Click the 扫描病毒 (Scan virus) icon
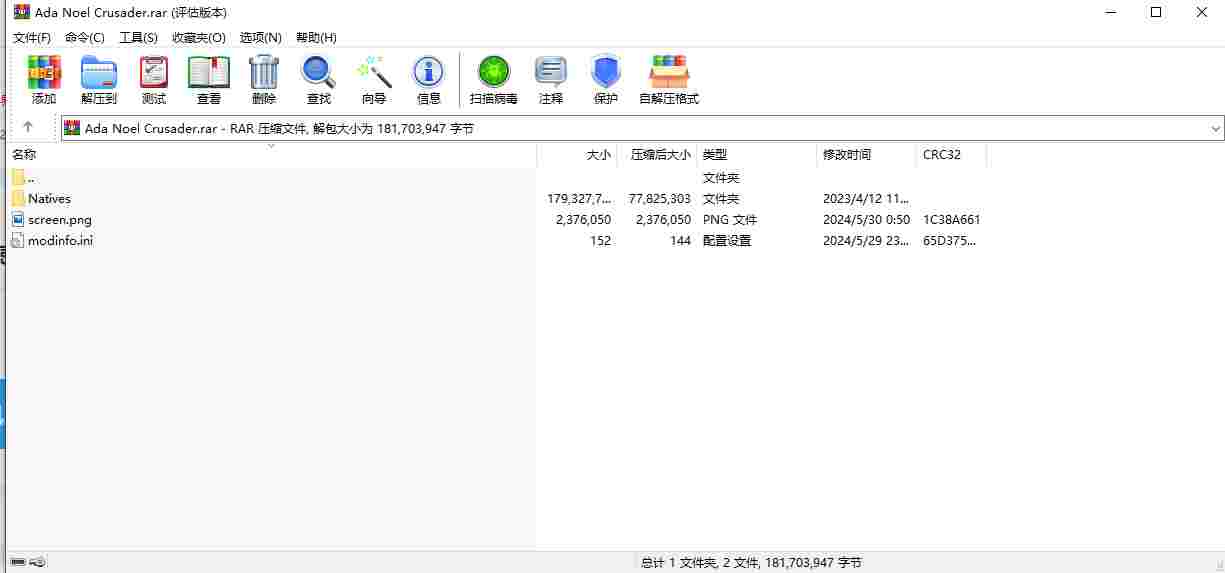The width and height of the screenshot is (1225, 573). pyautogui.click(x=494, y=72)
